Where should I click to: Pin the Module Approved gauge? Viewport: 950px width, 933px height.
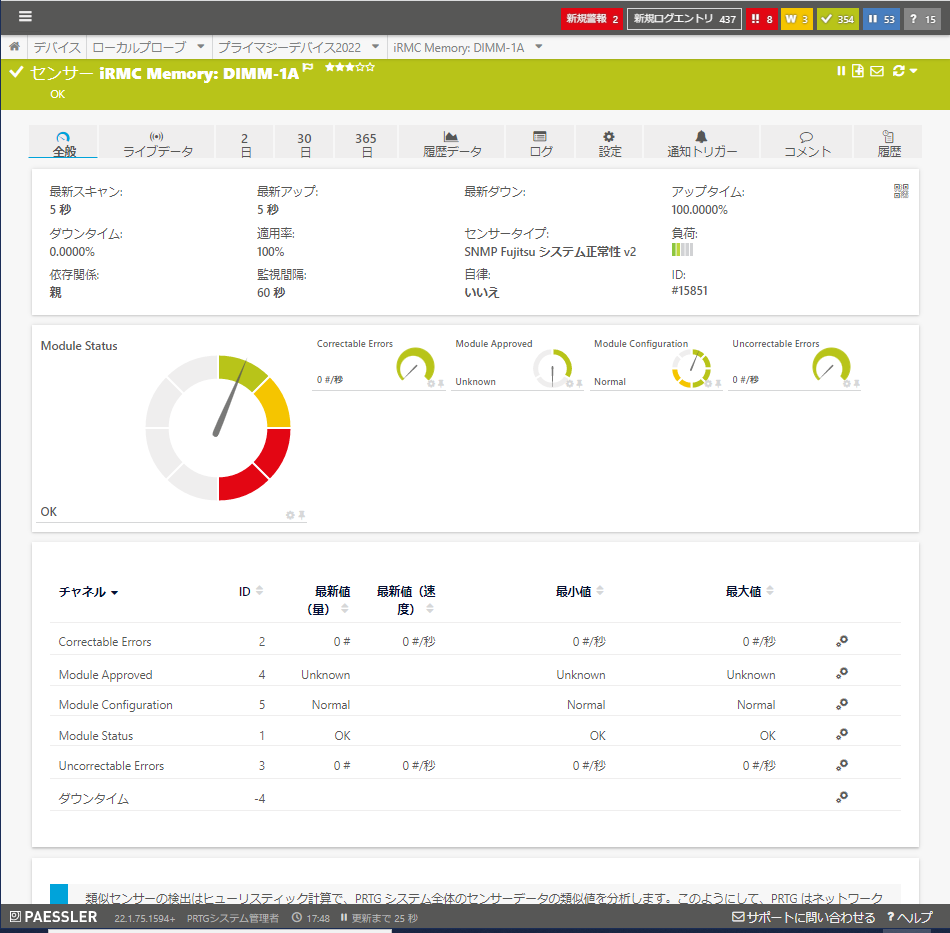[579, 383]
